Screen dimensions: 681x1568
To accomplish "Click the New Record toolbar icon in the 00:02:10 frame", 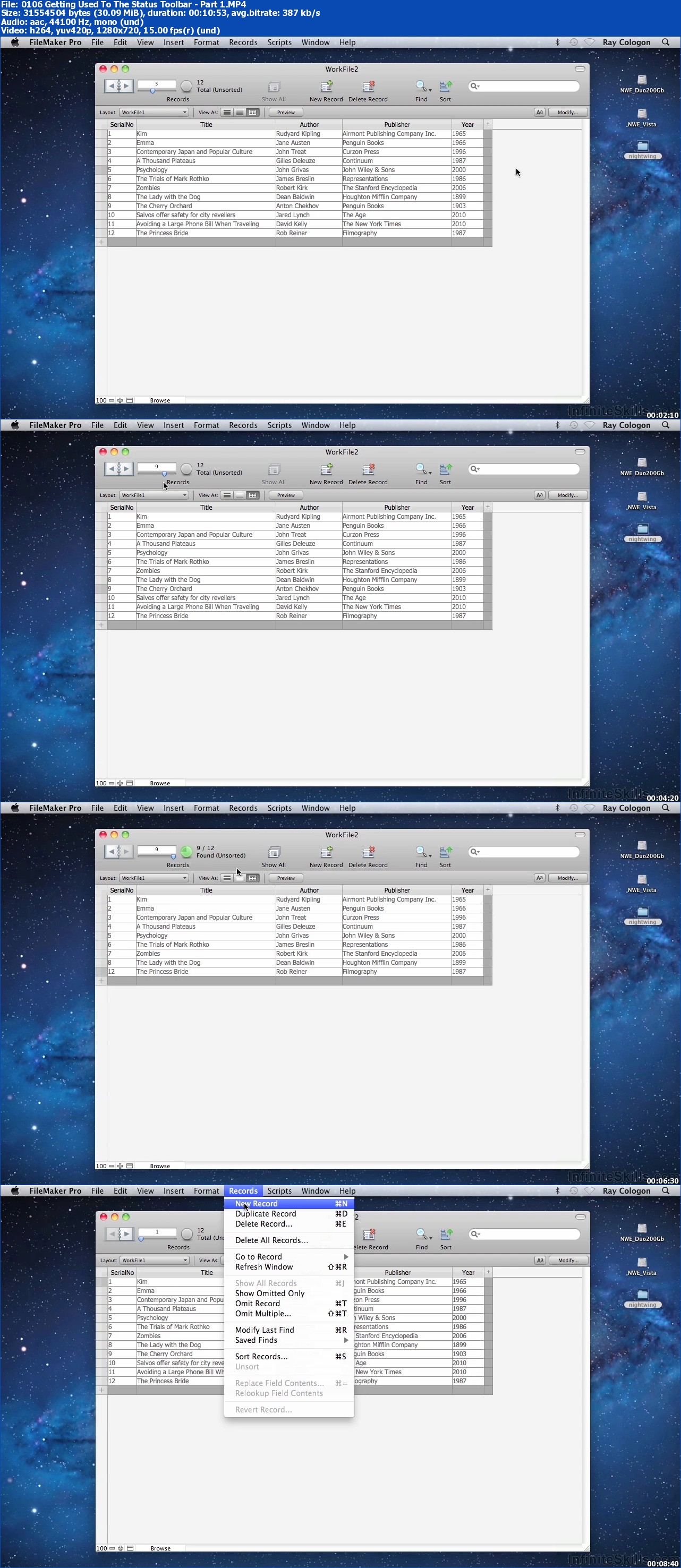I will pos(327,87).
